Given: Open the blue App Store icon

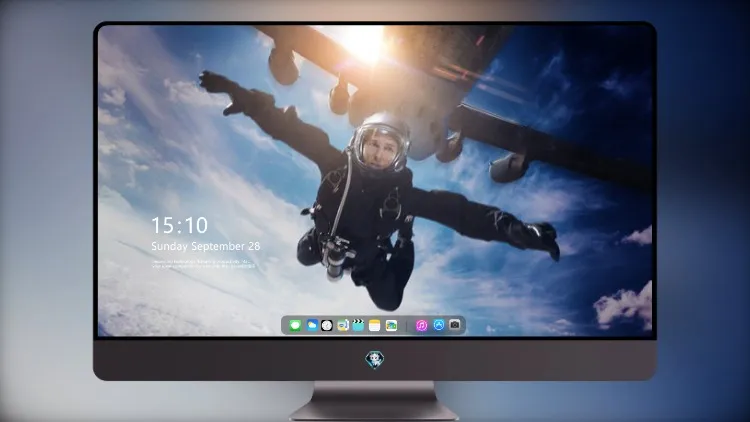Looking at the screenshot, I should (x=439, y=325).
